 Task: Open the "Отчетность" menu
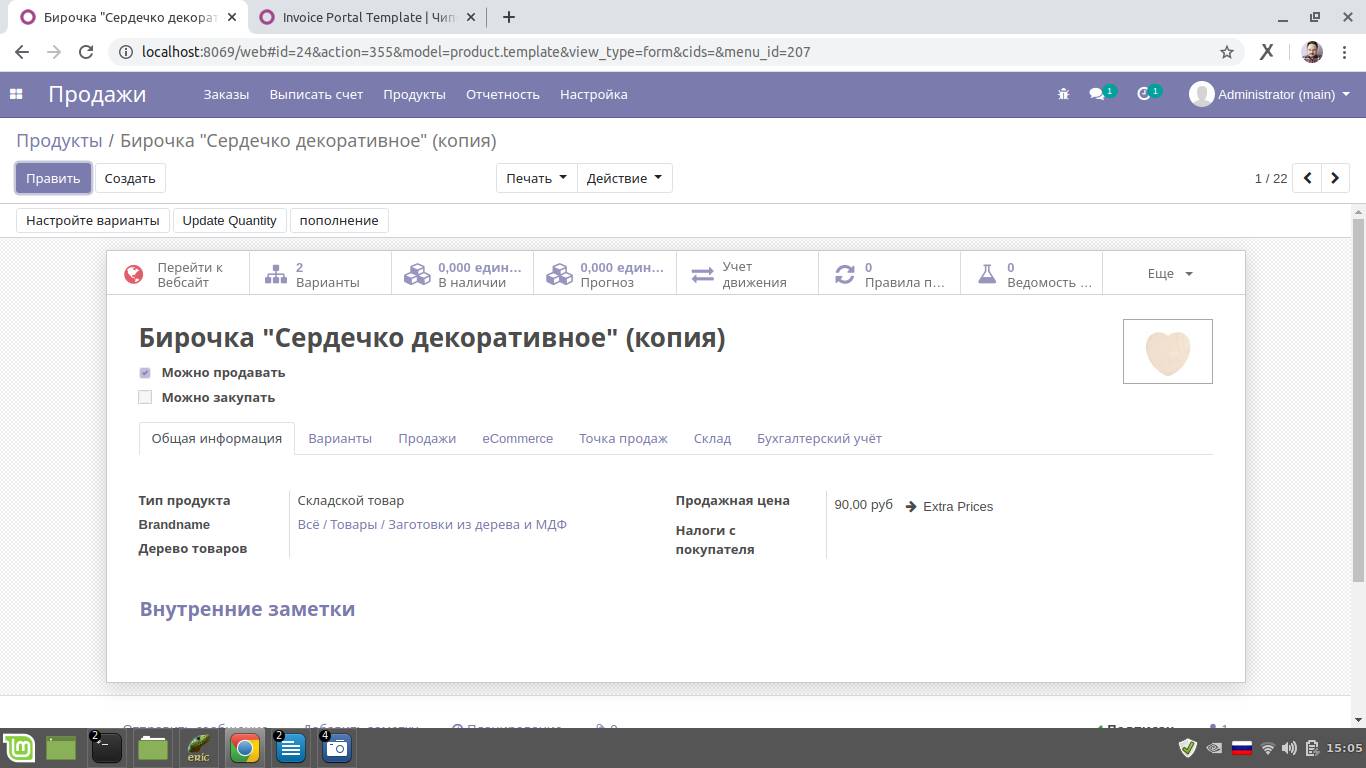coord(502,94)
